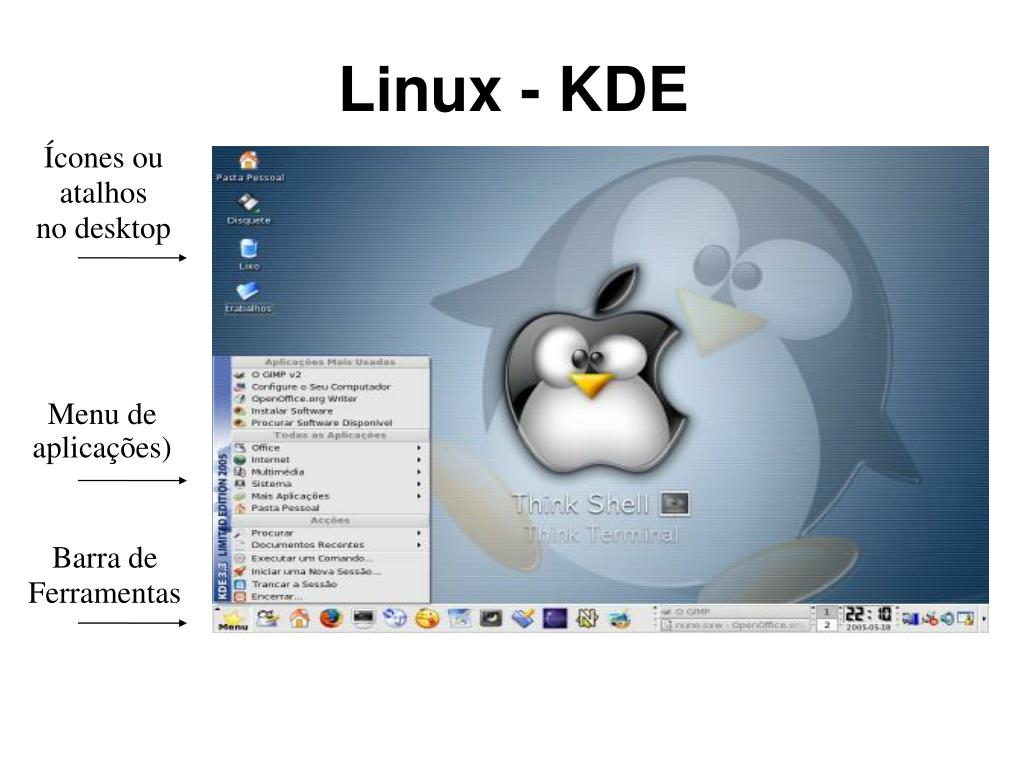Click the home folder icon in panel

pyautogui.click(x=298, y=619)
